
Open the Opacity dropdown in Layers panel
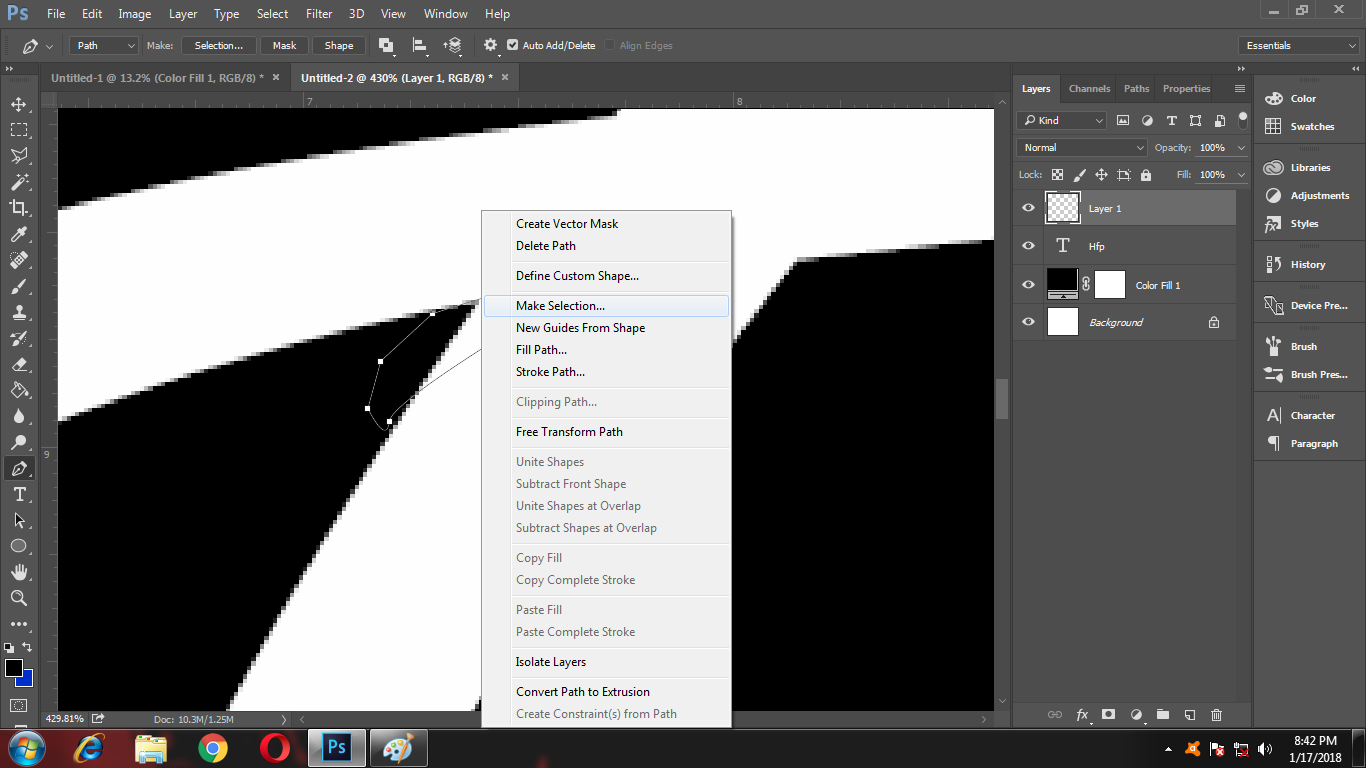[1240, 147]
